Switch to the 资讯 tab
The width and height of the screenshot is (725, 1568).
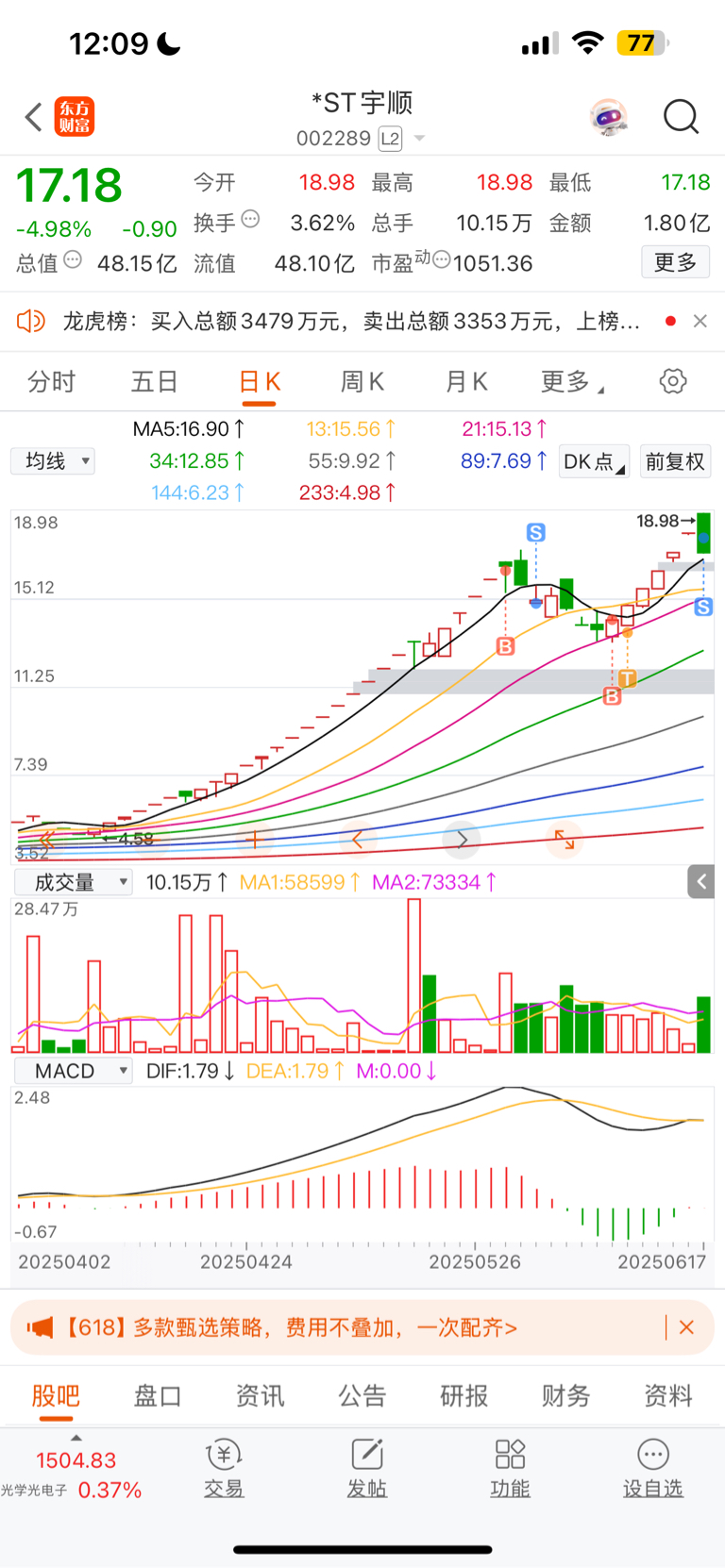260,1396
